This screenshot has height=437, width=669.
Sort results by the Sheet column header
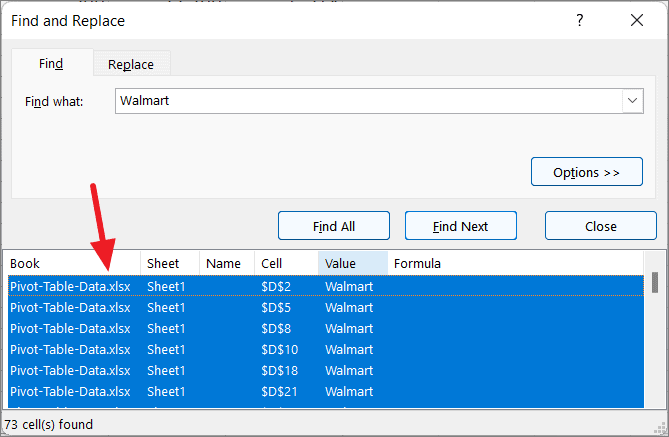click(170, 263)
